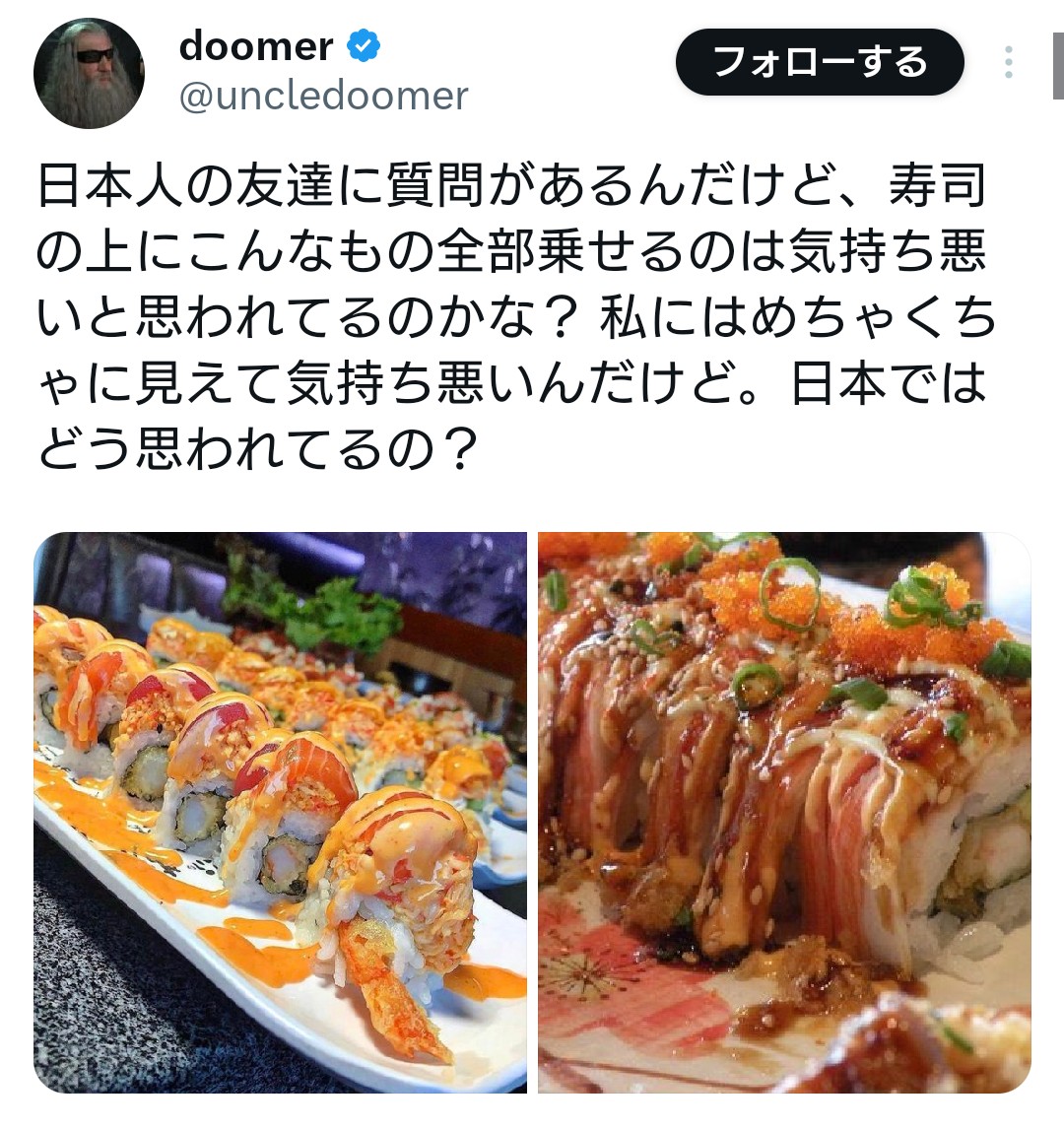
Task: View the left shrimp tempura roll photo
Action: [280, 812]
